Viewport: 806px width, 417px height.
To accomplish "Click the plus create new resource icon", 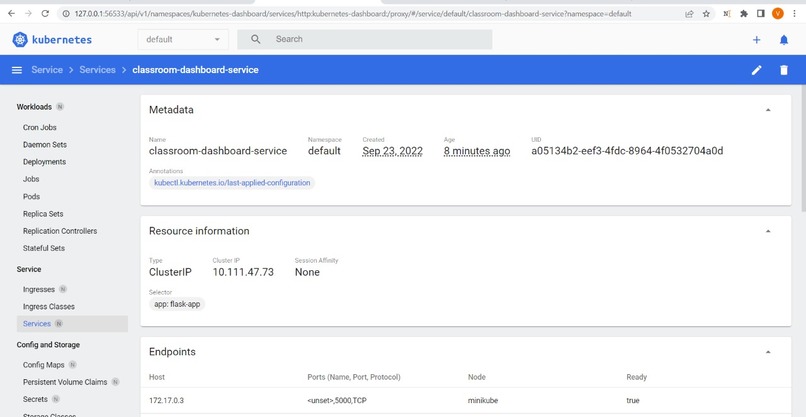I will point(756,40).
